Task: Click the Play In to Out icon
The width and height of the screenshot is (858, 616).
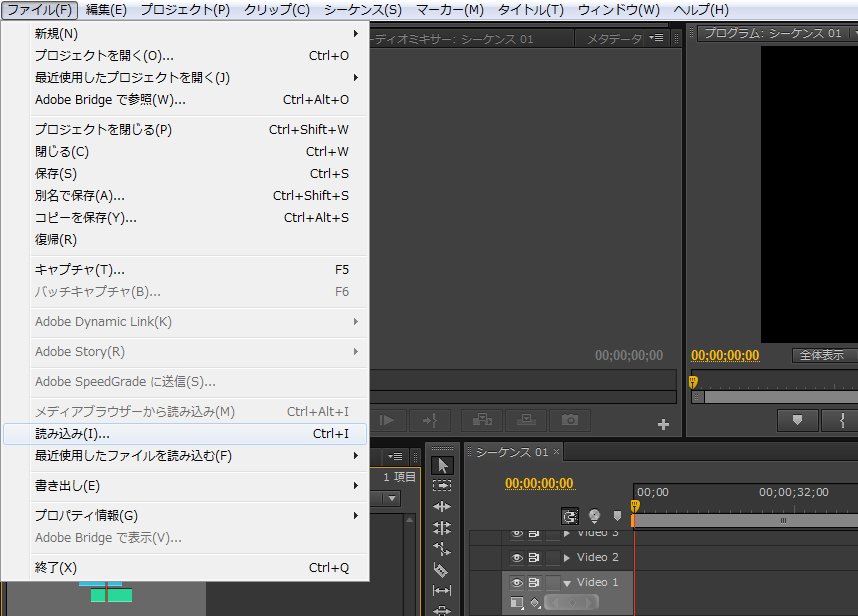Action: [x=387, y=420]
